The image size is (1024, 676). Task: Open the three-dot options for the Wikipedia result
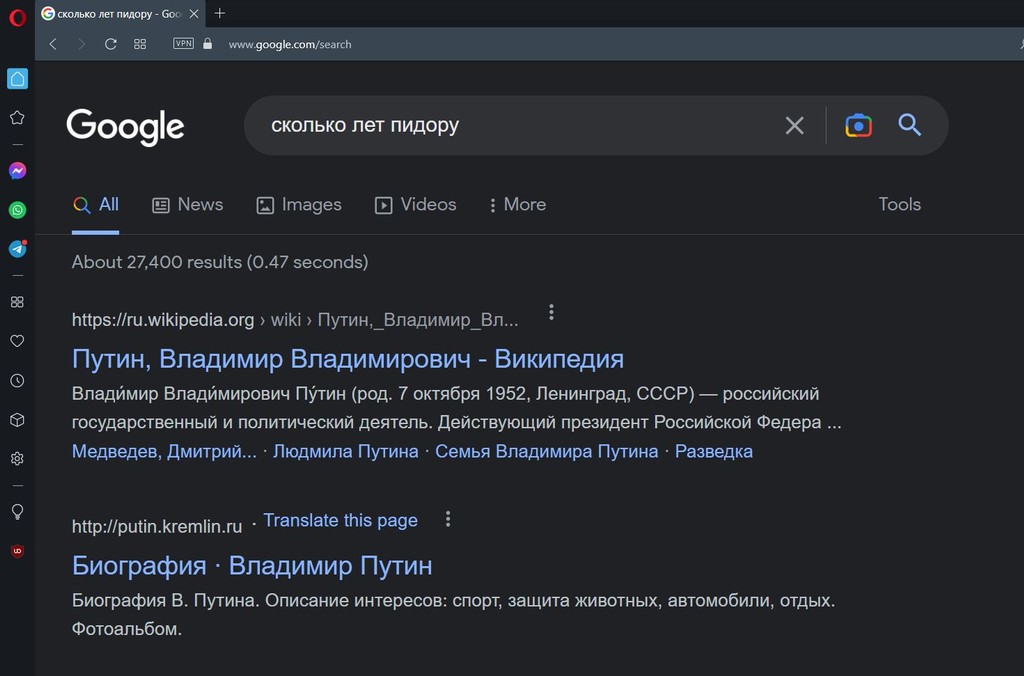click(x=551, y=311)
